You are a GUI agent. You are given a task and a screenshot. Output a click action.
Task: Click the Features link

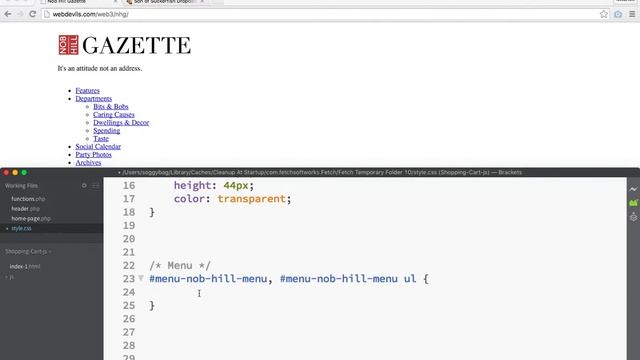pos(87,91)
